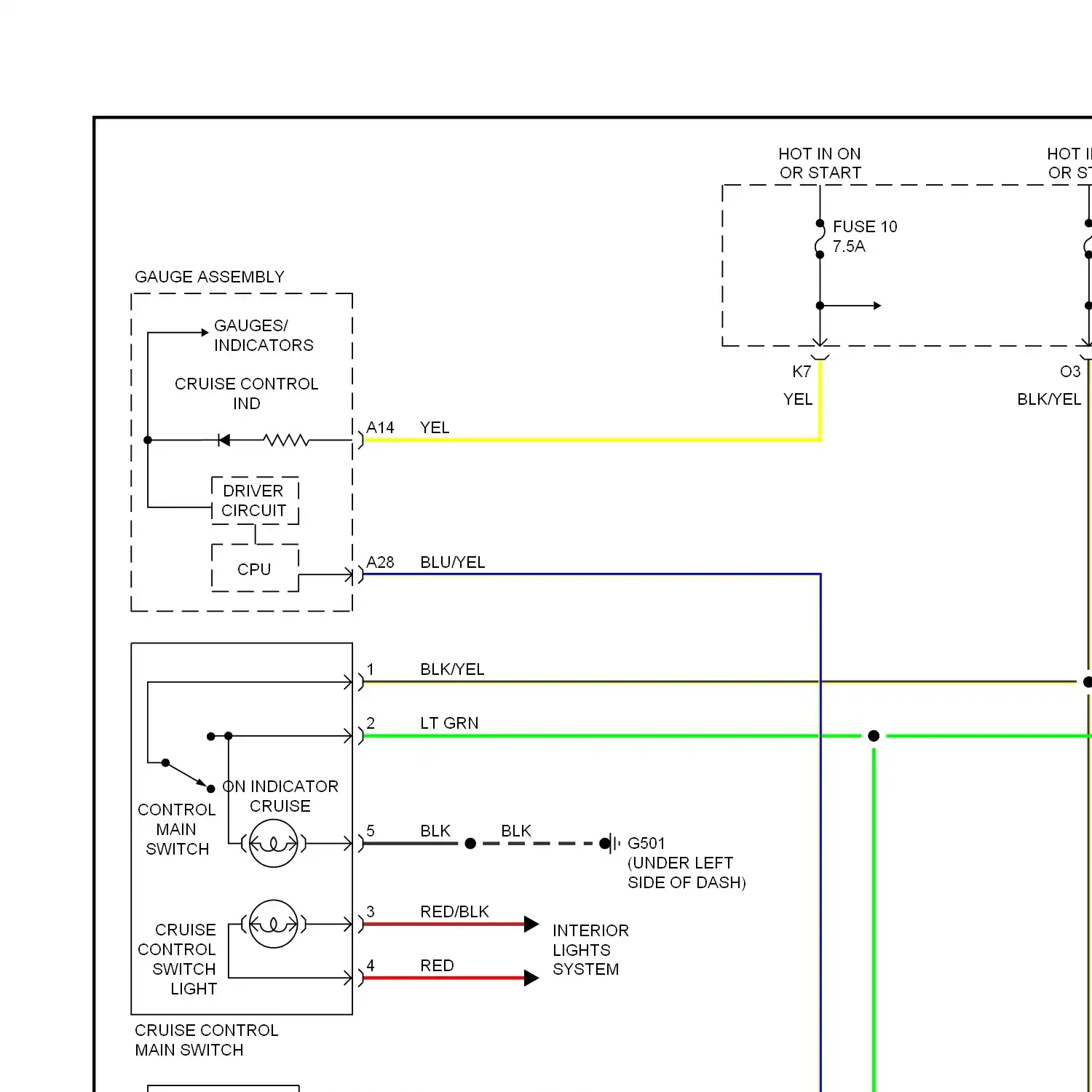
Task: Click the 'HOT IN ON OR START' label above Fuse 10
Action: (820, 163)
